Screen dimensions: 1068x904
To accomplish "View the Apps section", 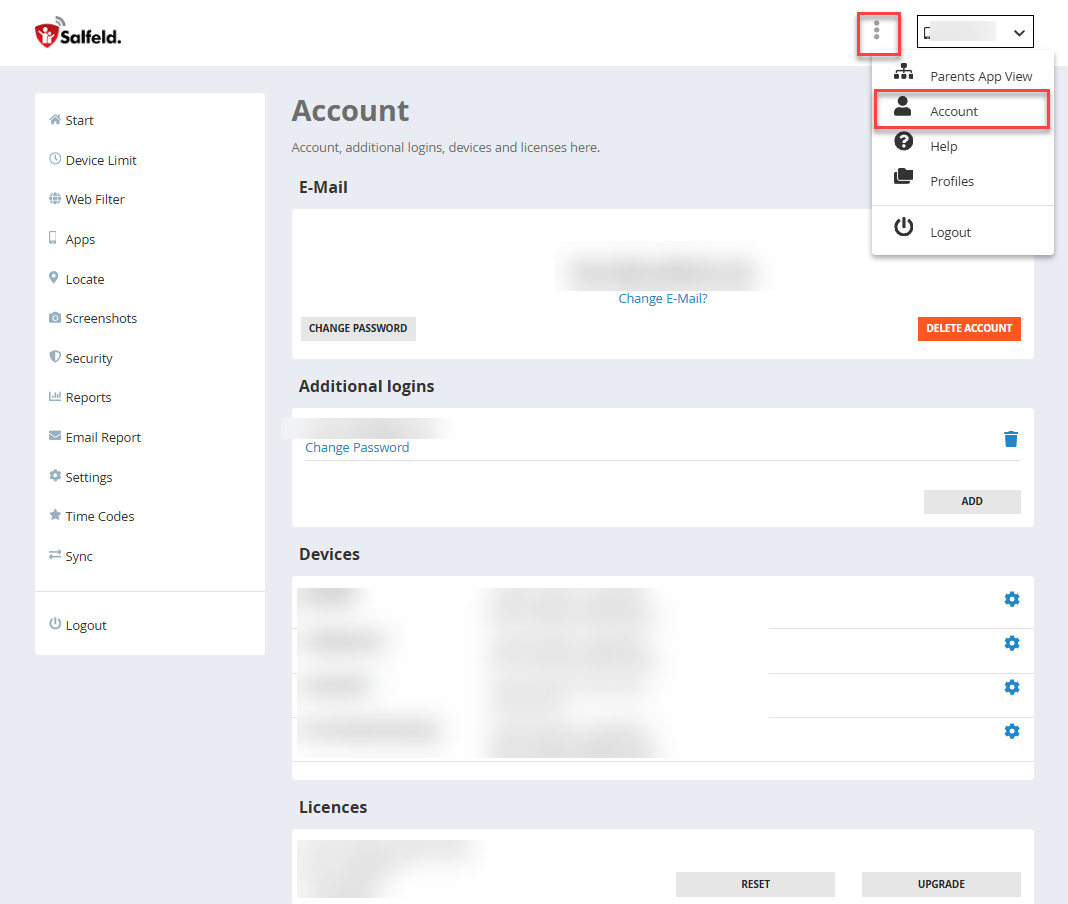I will point(81,239).
